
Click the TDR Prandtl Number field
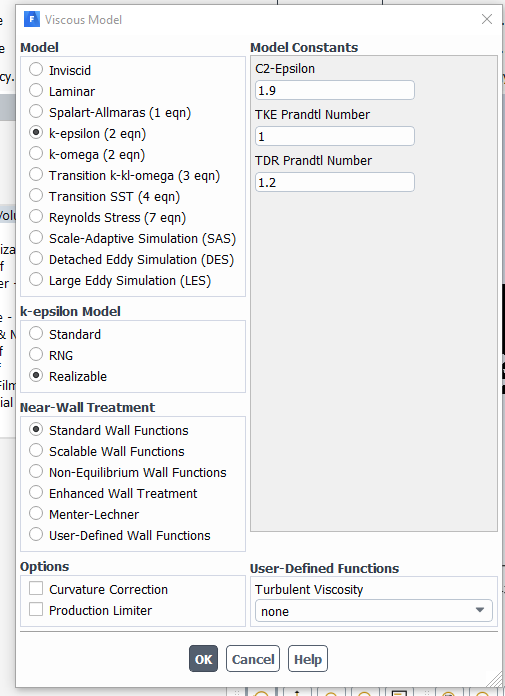(x=335, y=182)
